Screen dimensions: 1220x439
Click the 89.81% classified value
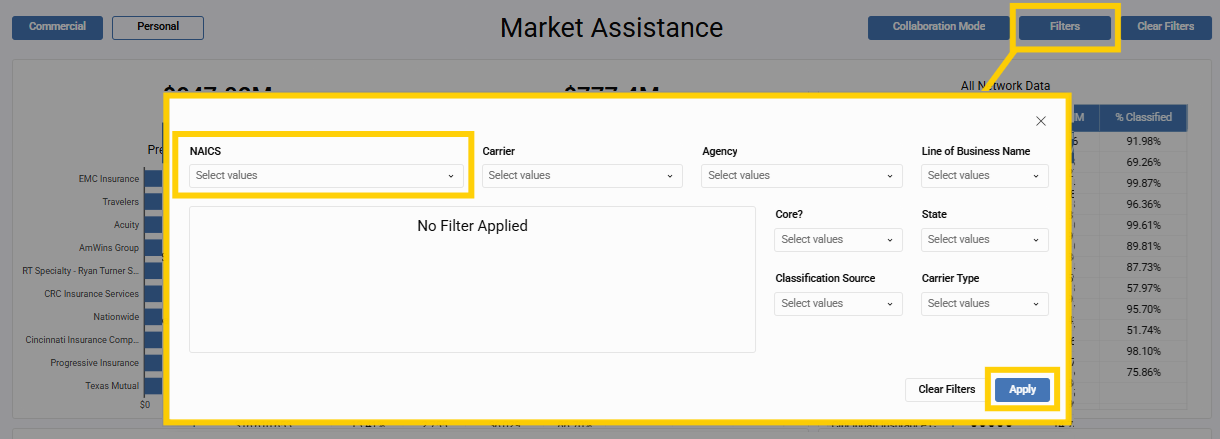pyautogui.click(x=1143, y=246)
